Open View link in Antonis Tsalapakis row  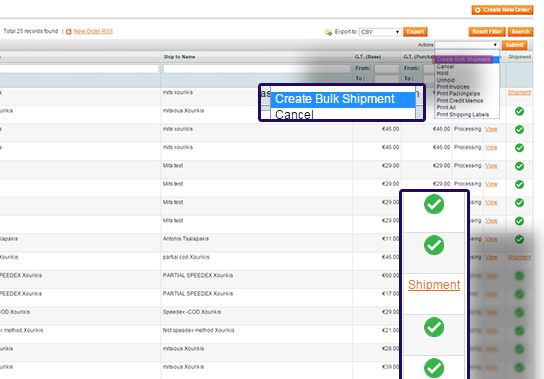491,239
